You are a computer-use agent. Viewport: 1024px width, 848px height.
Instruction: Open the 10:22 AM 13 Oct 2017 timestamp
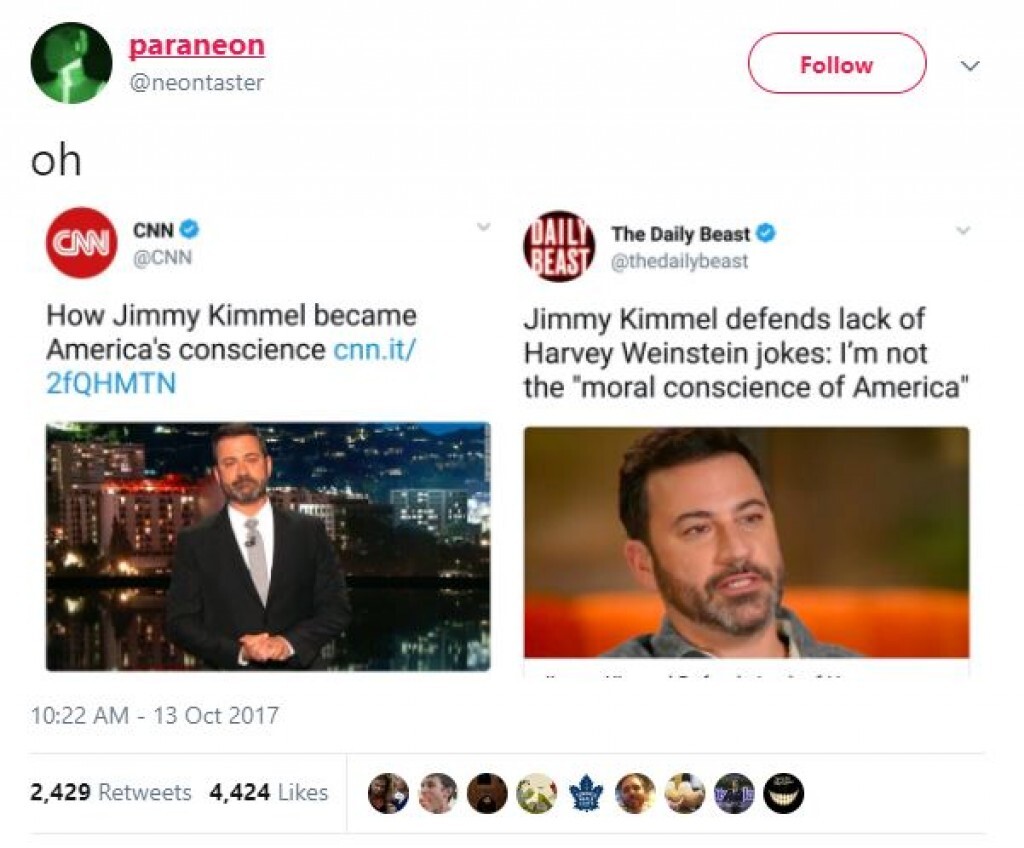pos(155,715)
